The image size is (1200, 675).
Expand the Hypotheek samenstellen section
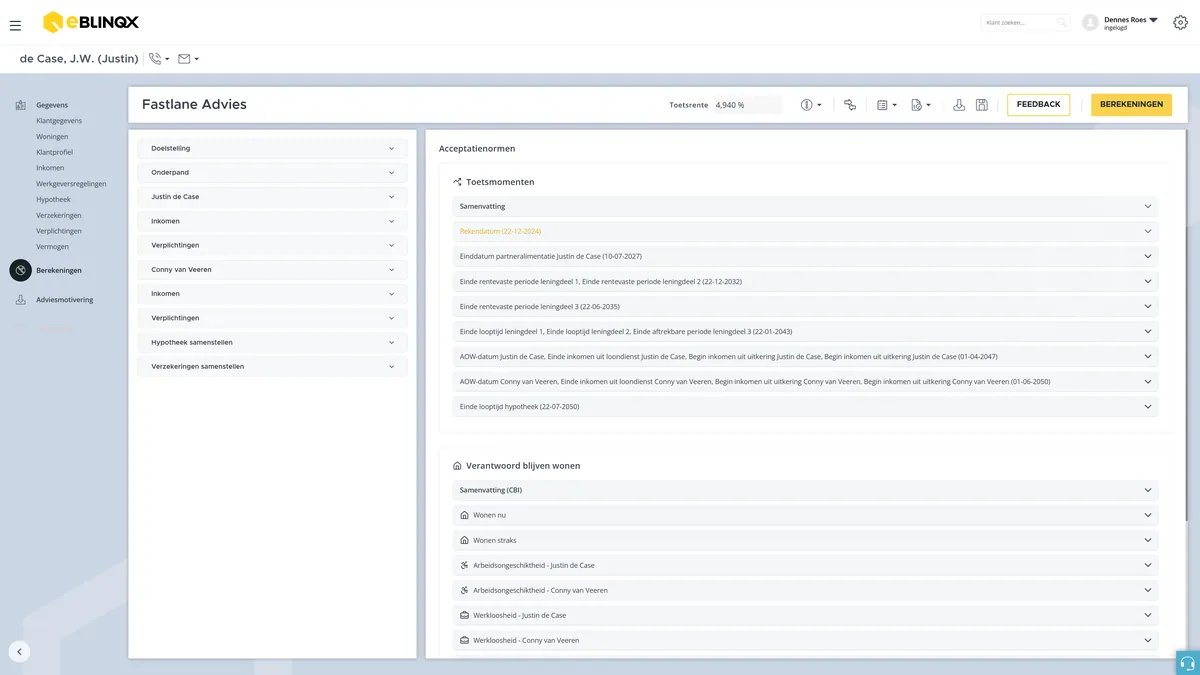pyautogui.click(x=272, y=342)
